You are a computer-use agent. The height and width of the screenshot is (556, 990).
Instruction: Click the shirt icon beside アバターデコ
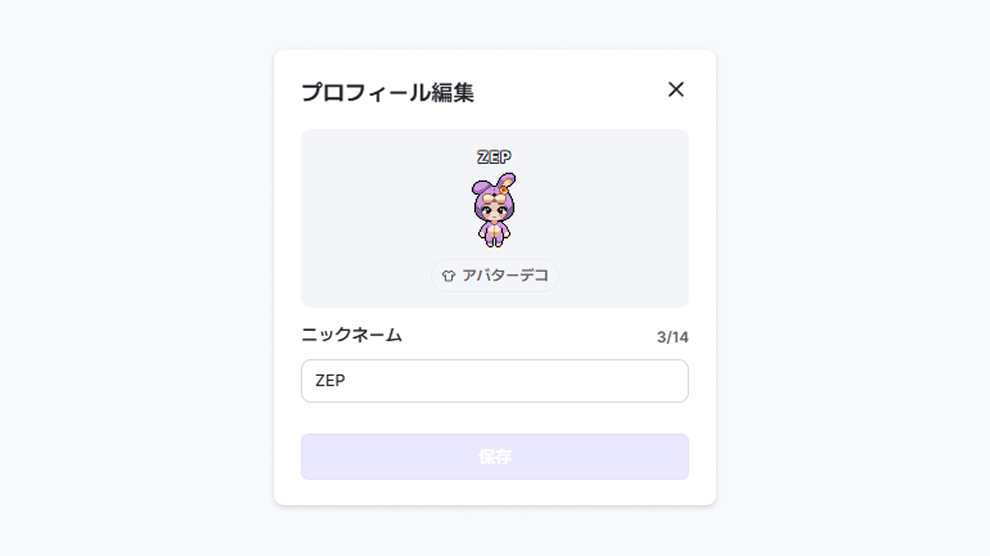pyautogui.click(x=448, y=276)
